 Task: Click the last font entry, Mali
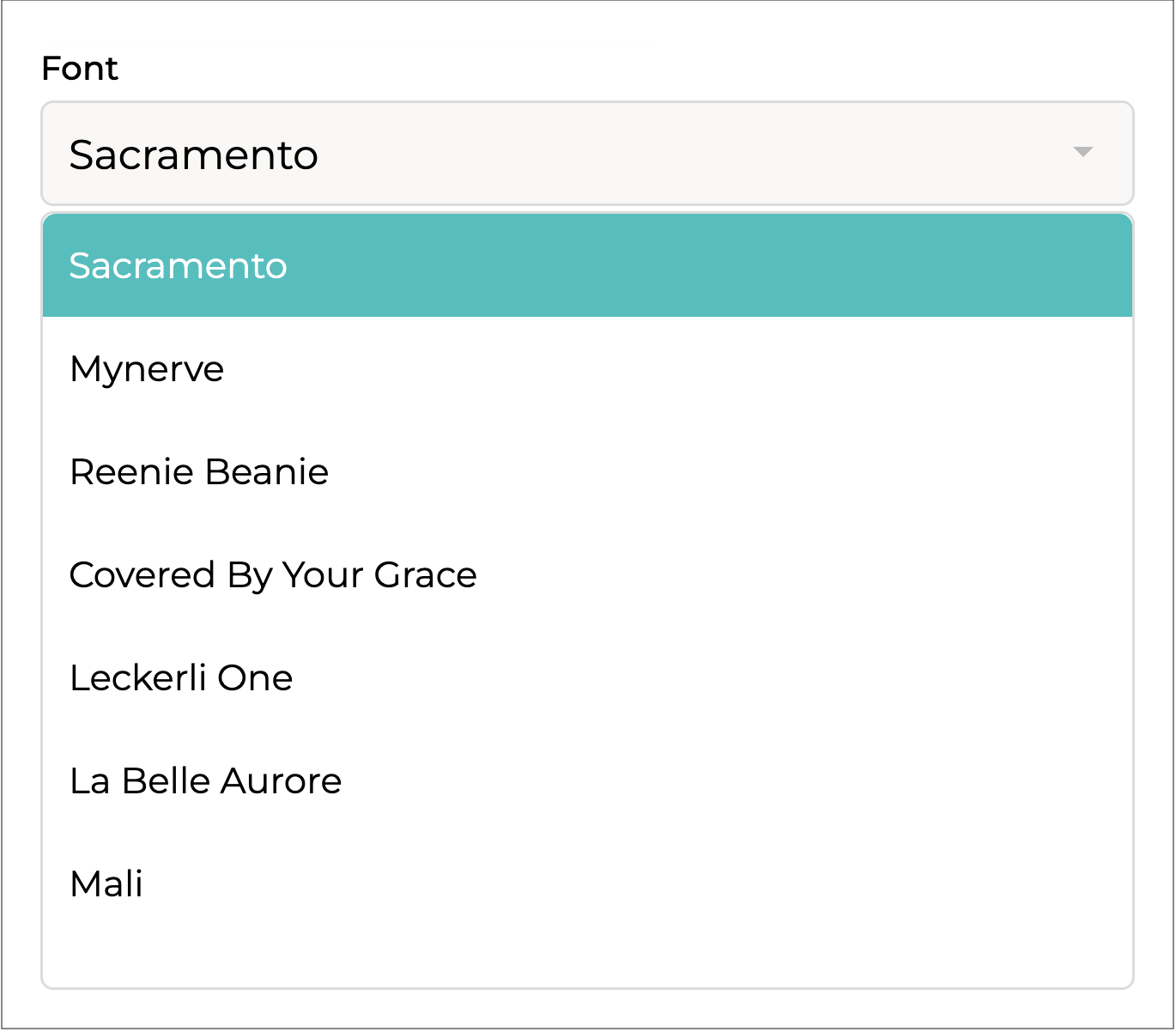tap(106, 884)
